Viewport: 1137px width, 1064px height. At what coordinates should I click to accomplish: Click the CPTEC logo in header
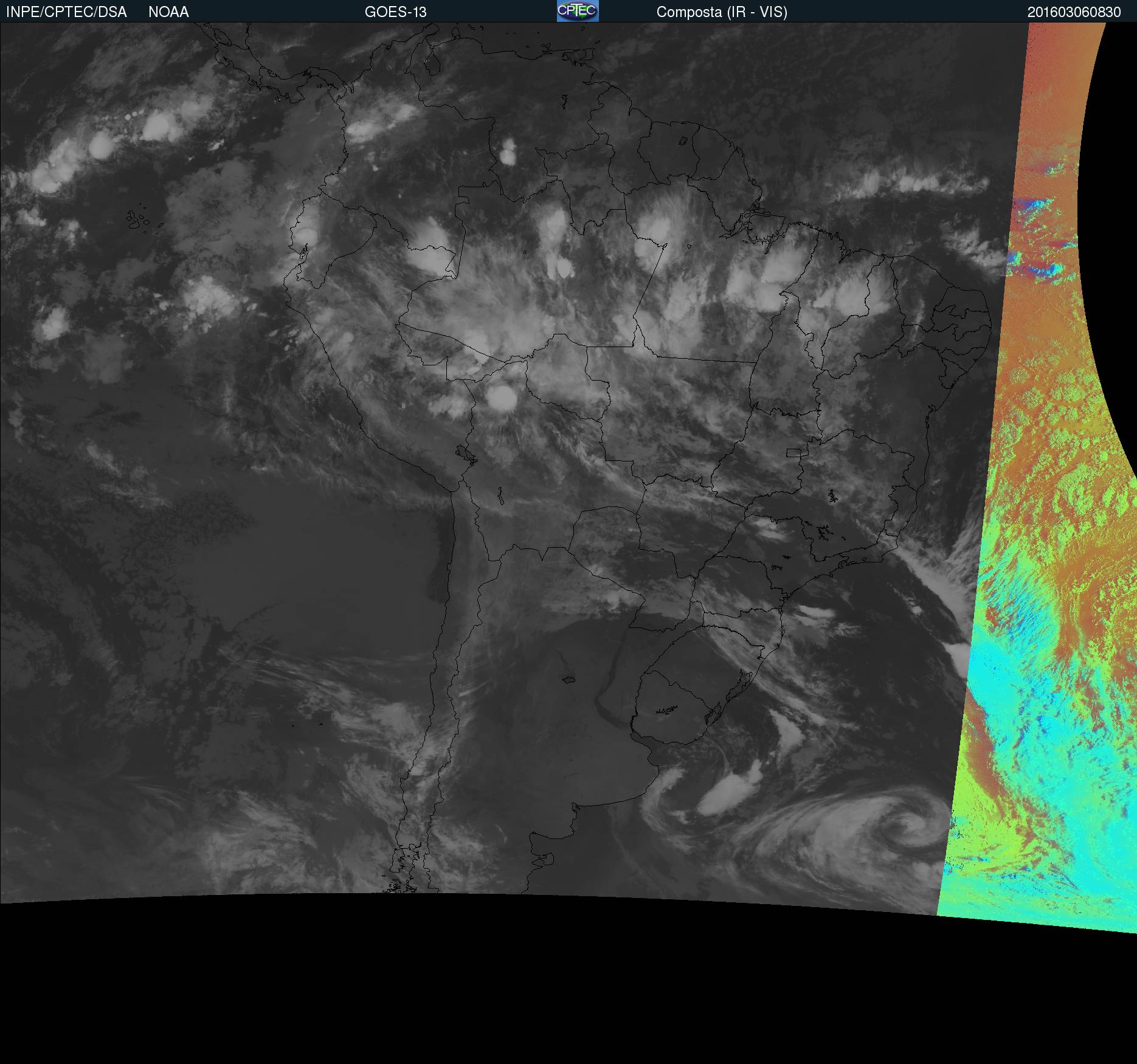pos(578,11)
